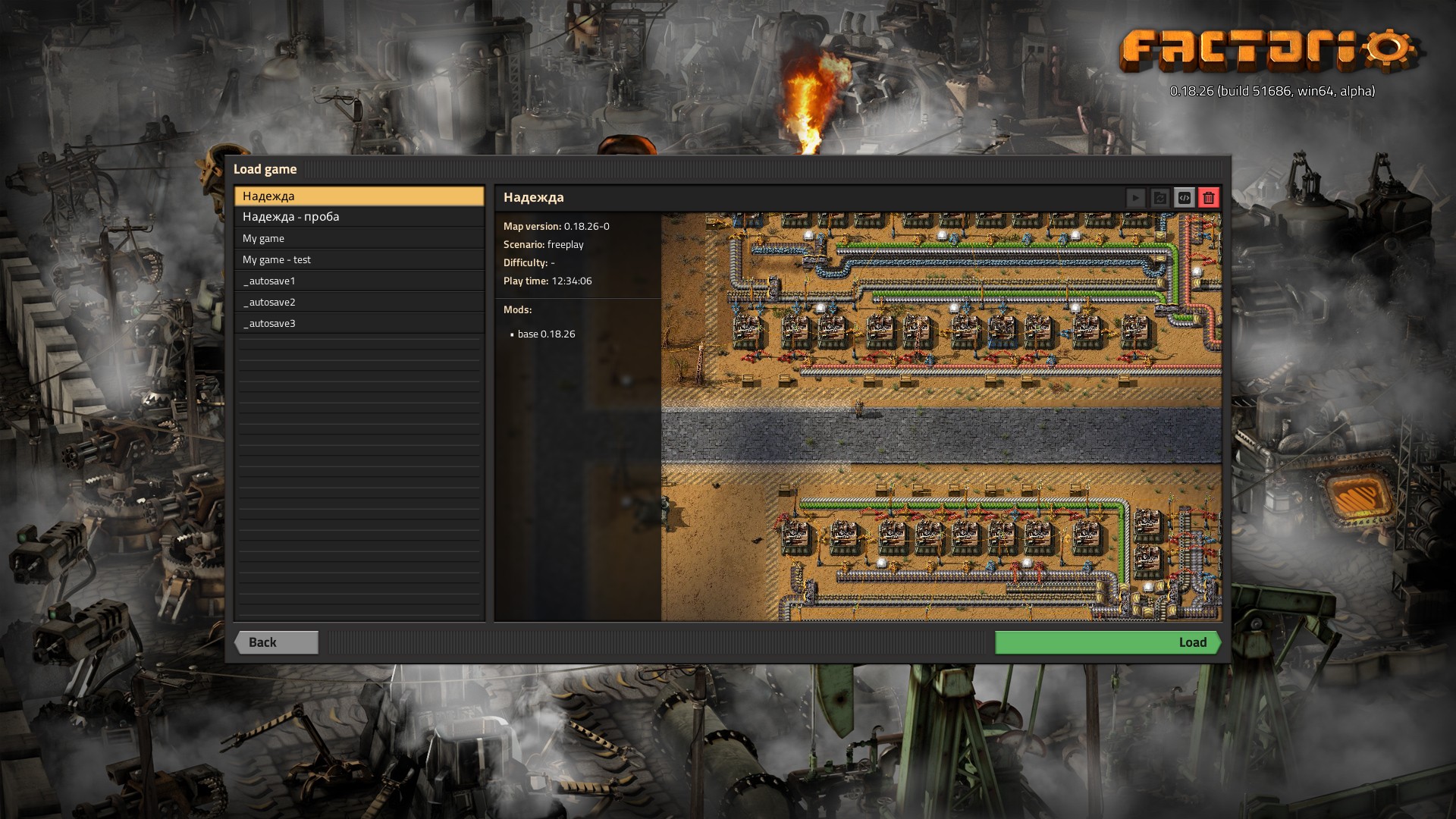Go back with the Back button
Screen dimensions: 1456x819
coord(276,642)
